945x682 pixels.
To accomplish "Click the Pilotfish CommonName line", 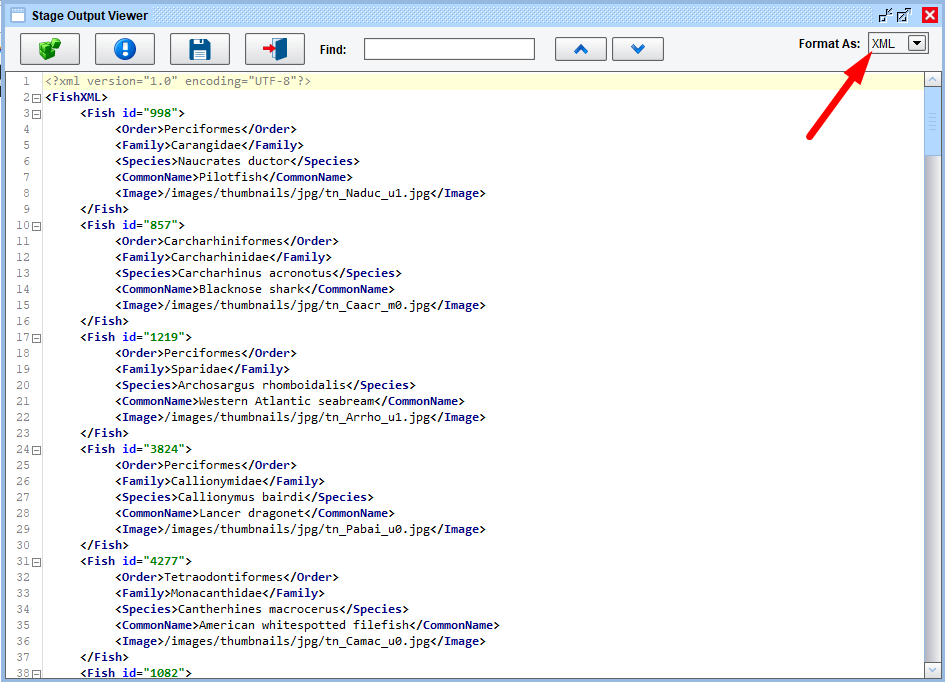I will click(x=234, y=177).
